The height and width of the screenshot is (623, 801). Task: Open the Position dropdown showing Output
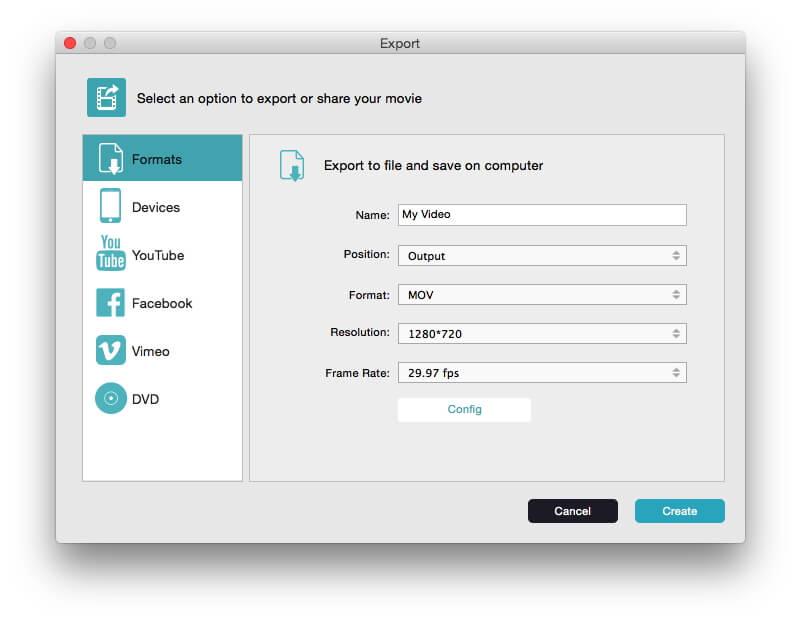point(542,256)
